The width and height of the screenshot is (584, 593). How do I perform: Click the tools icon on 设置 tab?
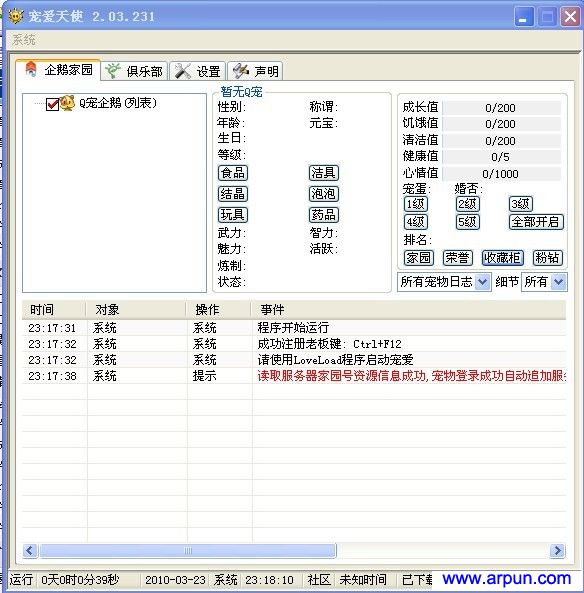point(182,71)
